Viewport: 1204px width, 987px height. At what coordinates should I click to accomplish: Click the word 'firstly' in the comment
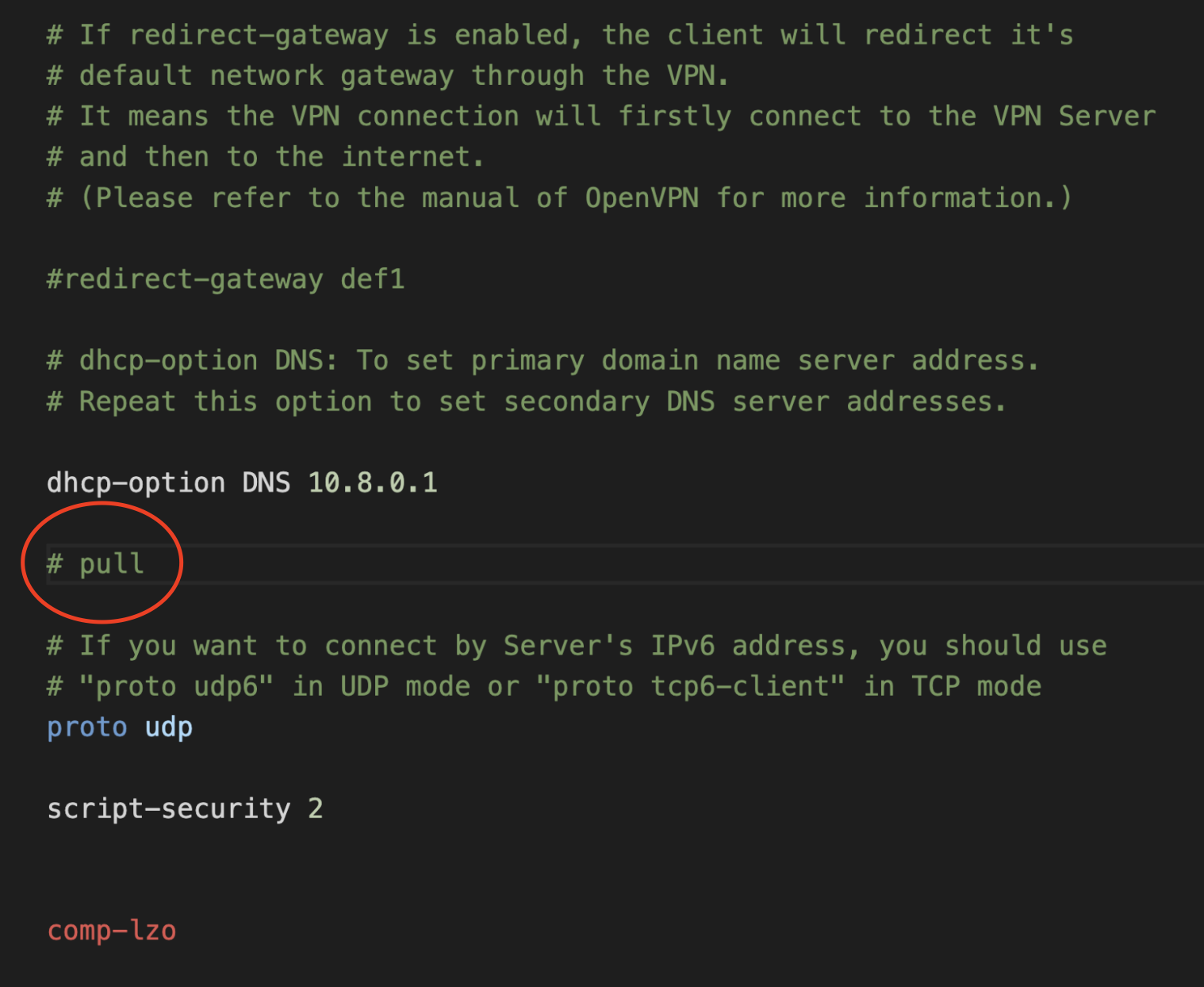pyautogui.click(x=674, y=117)
